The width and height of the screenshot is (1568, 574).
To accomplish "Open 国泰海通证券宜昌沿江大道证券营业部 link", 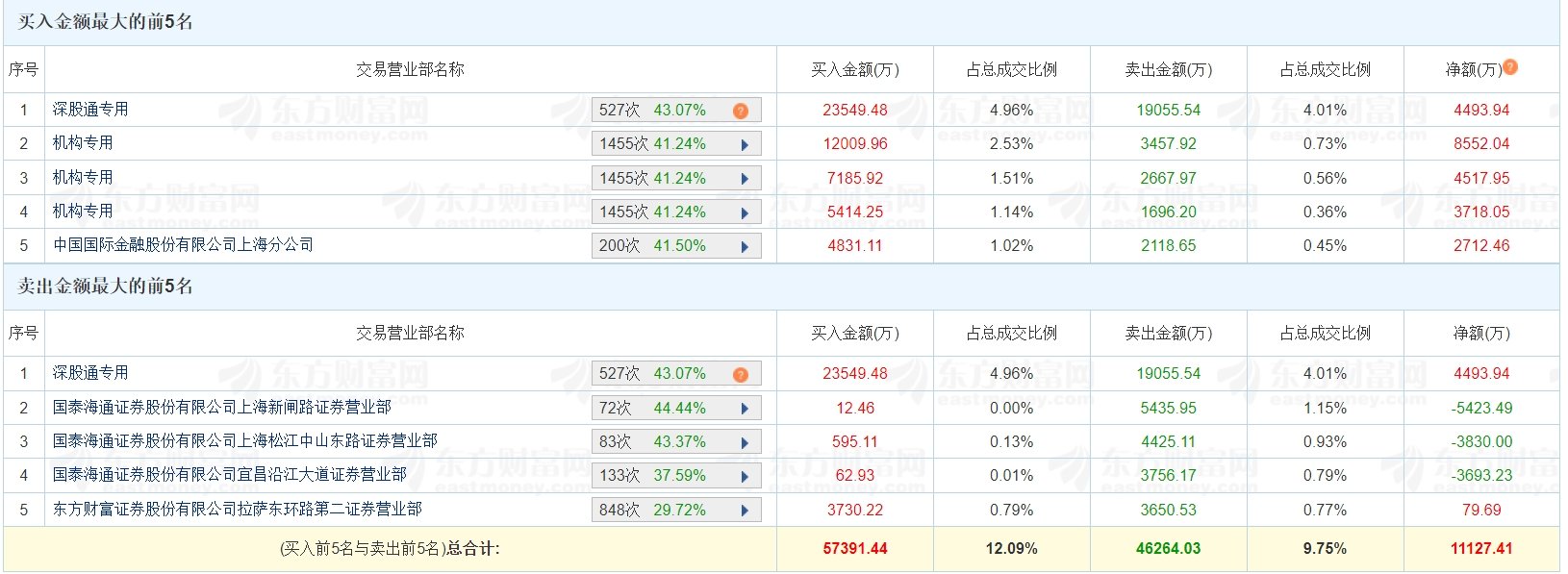I will pyautogui.click(x=229, y=475).
